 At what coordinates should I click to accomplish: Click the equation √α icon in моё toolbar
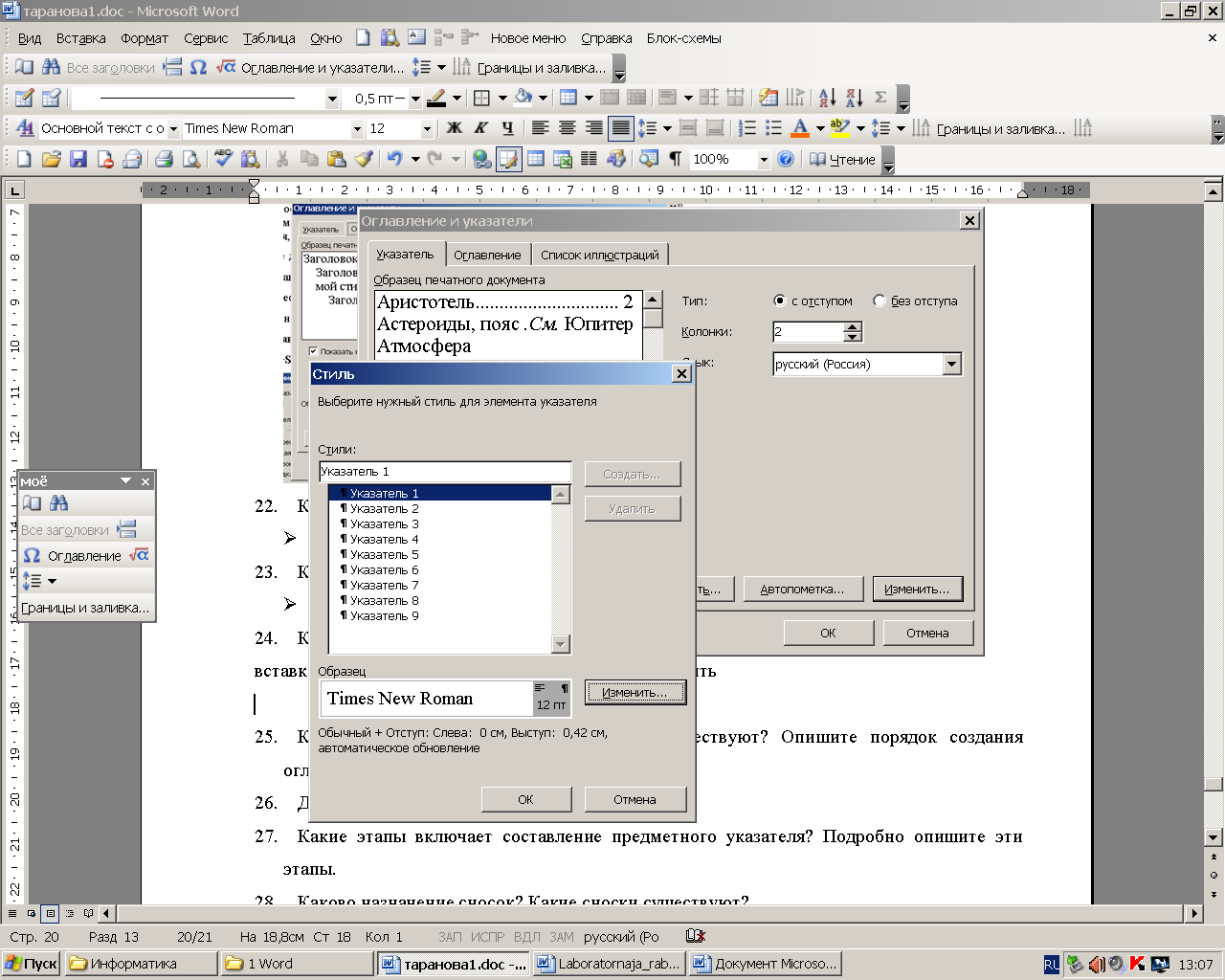(140, 555)
